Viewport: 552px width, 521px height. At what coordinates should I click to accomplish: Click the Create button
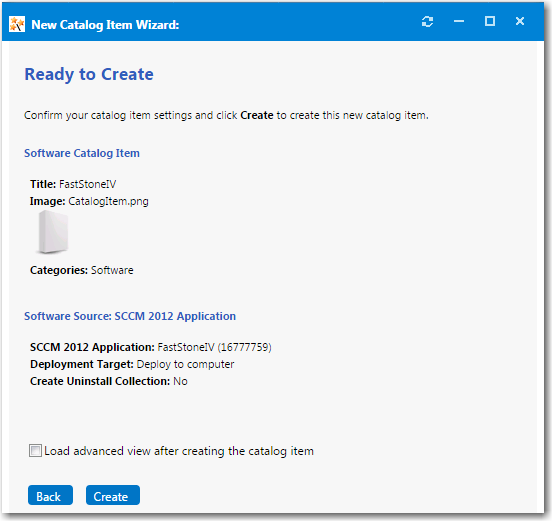(x=113, y=495)
